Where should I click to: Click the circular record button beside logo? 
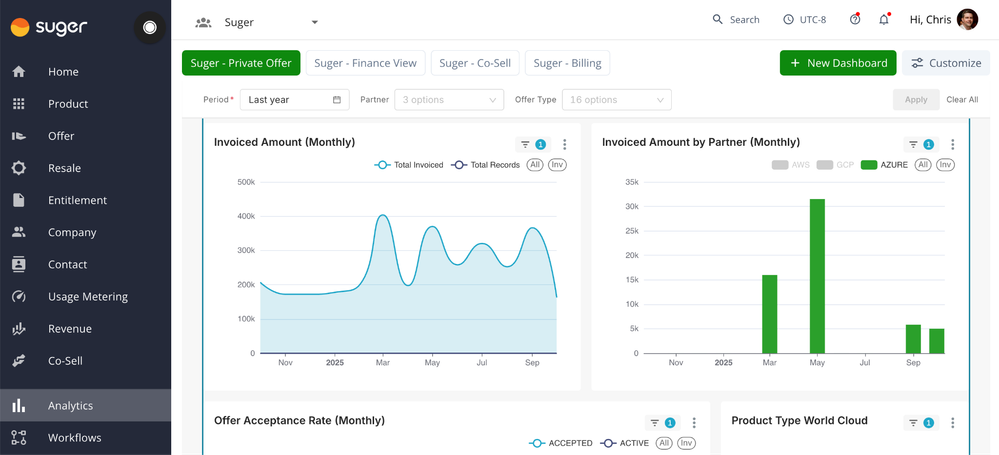point(150,28)
